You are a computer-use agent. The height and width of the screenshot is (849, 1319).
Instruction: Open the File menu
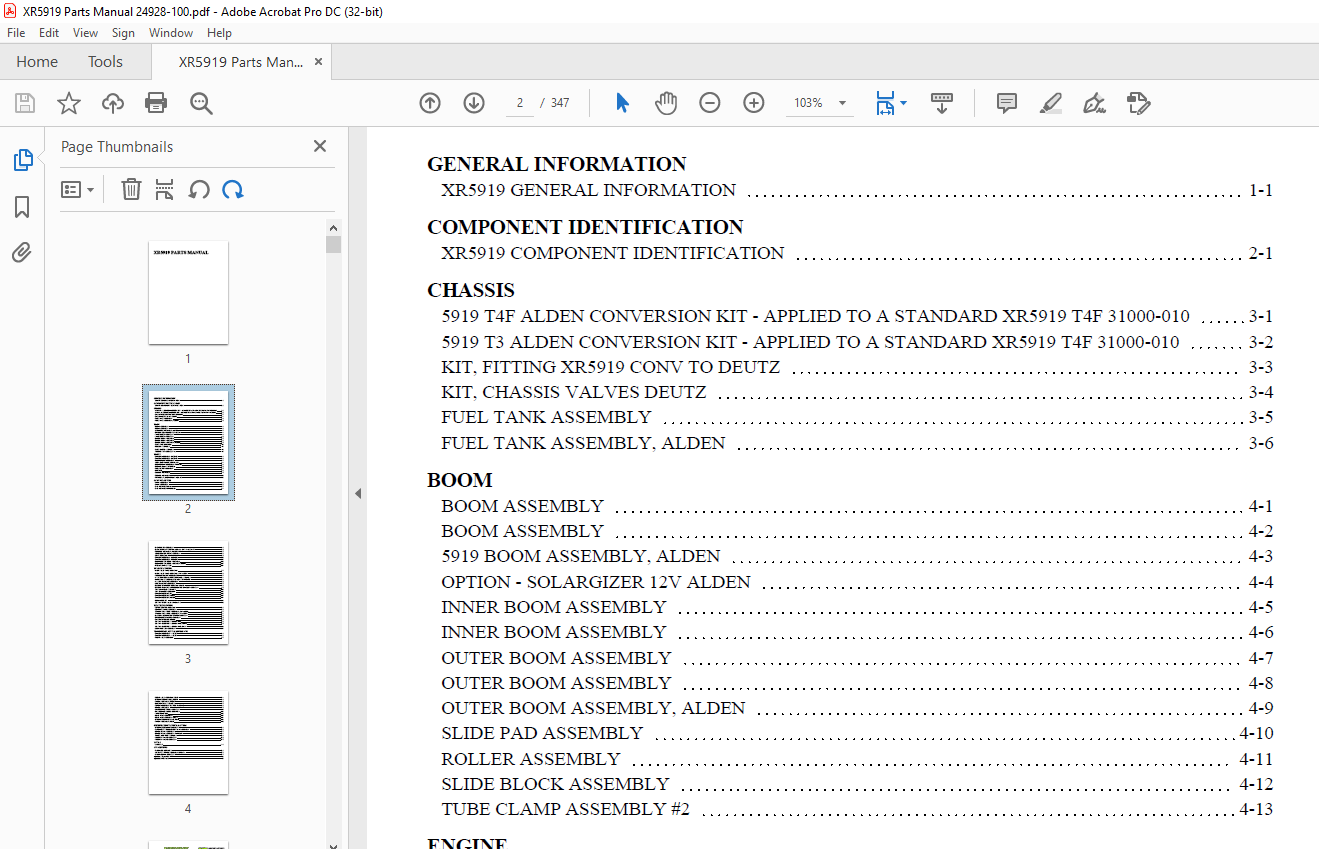click(16, 33)
